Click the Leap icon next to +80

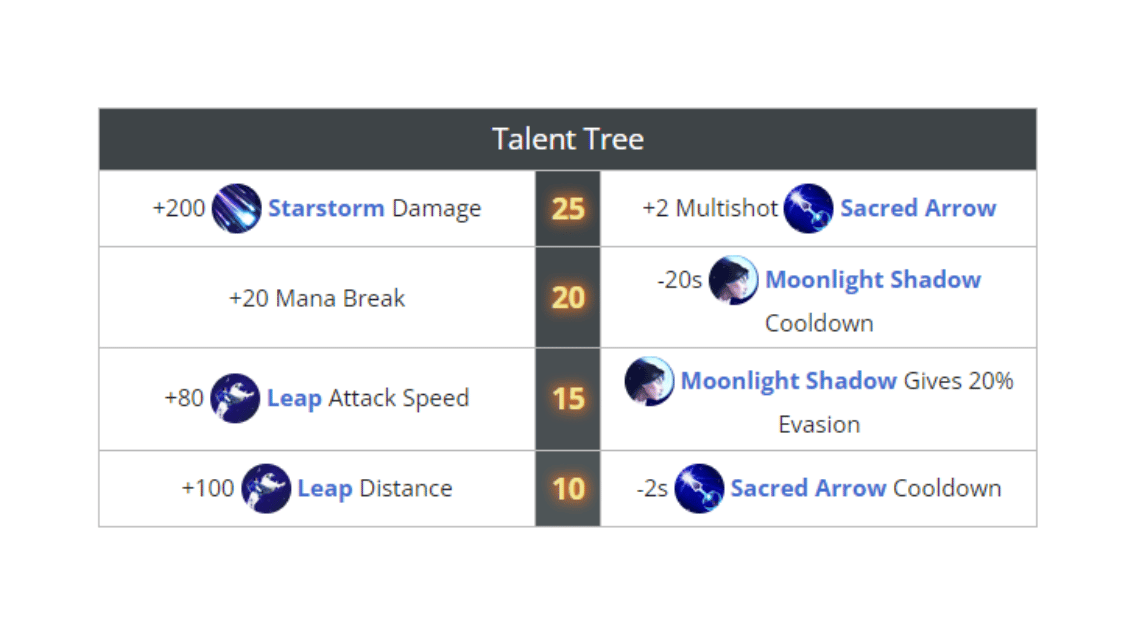point(235,399)
